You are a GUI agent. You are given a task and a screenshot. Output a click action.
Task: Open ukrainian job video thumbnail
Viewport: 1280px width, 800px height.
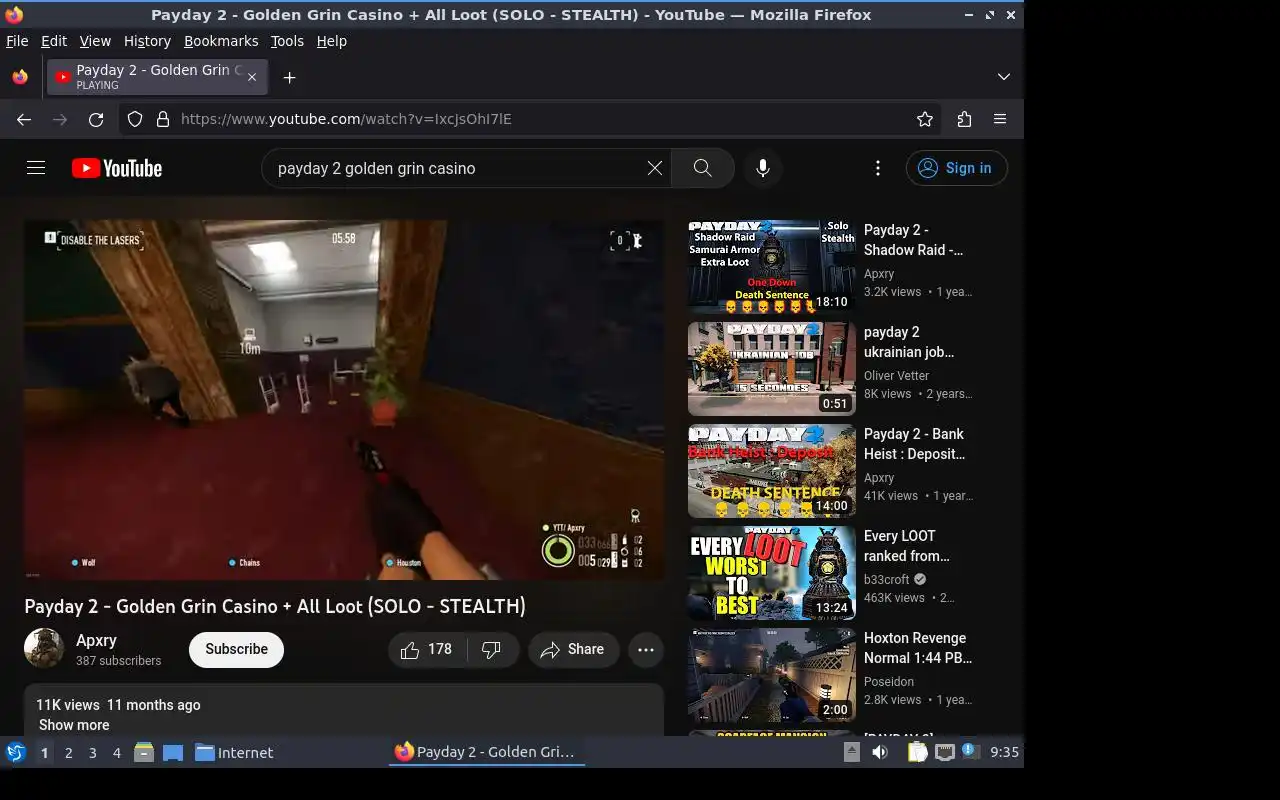click(772, 369)
